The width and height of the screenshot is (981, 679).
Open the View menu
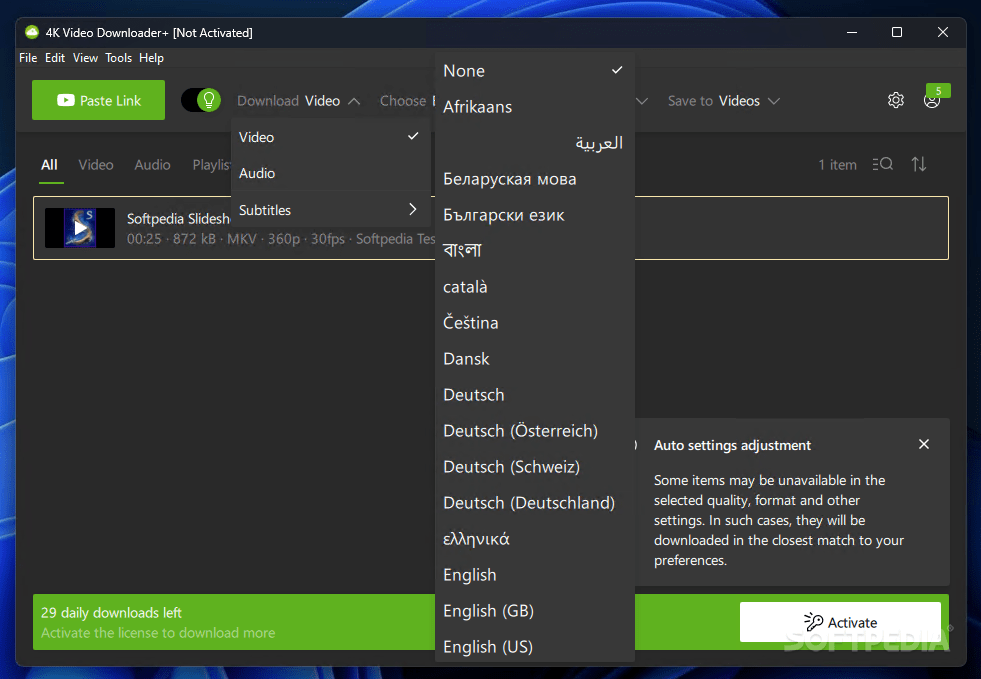pyautogui.click(x=85, y=58)
